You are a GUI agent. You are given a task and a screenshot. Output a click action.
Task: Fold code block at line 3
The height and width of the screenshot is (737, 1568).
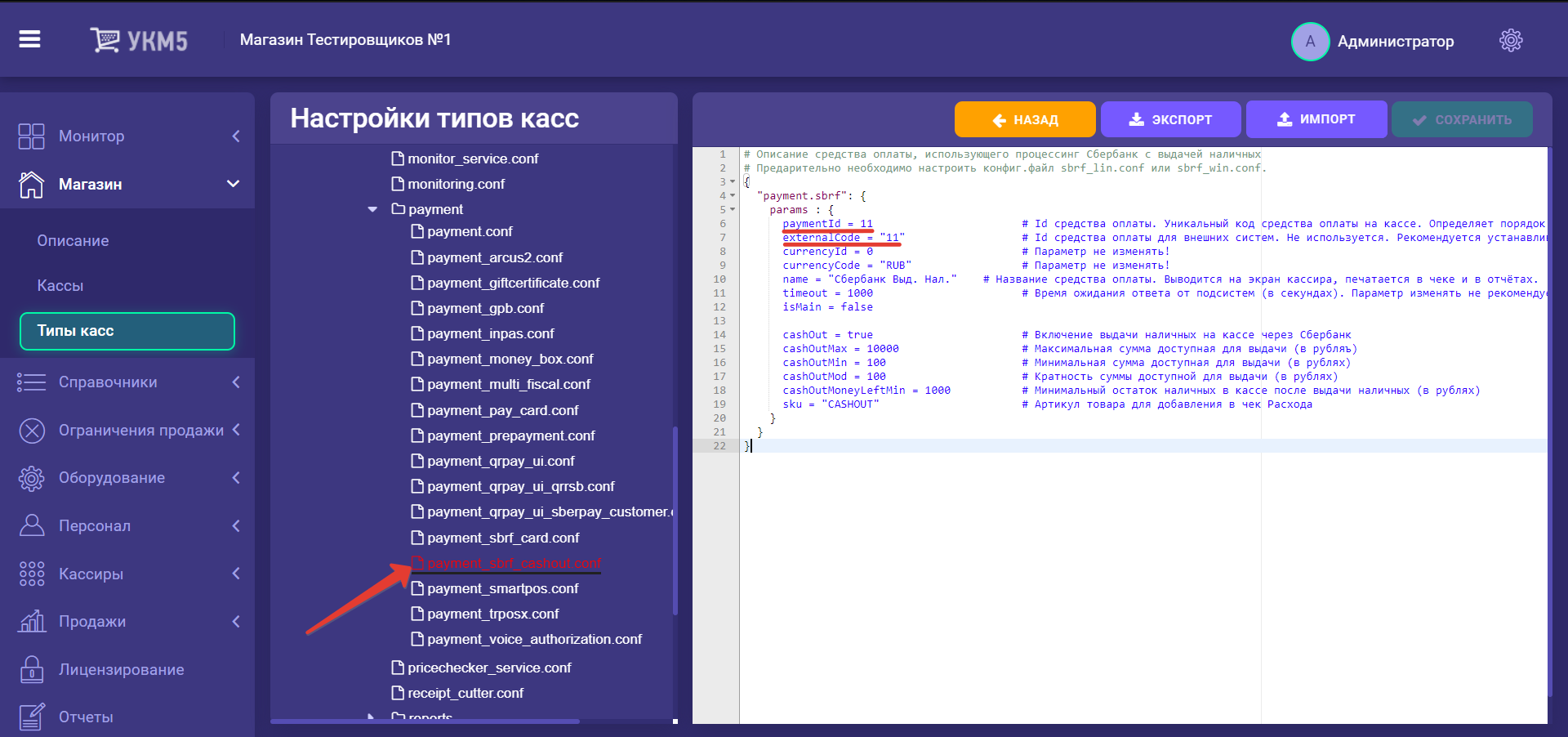pos(733,182)
